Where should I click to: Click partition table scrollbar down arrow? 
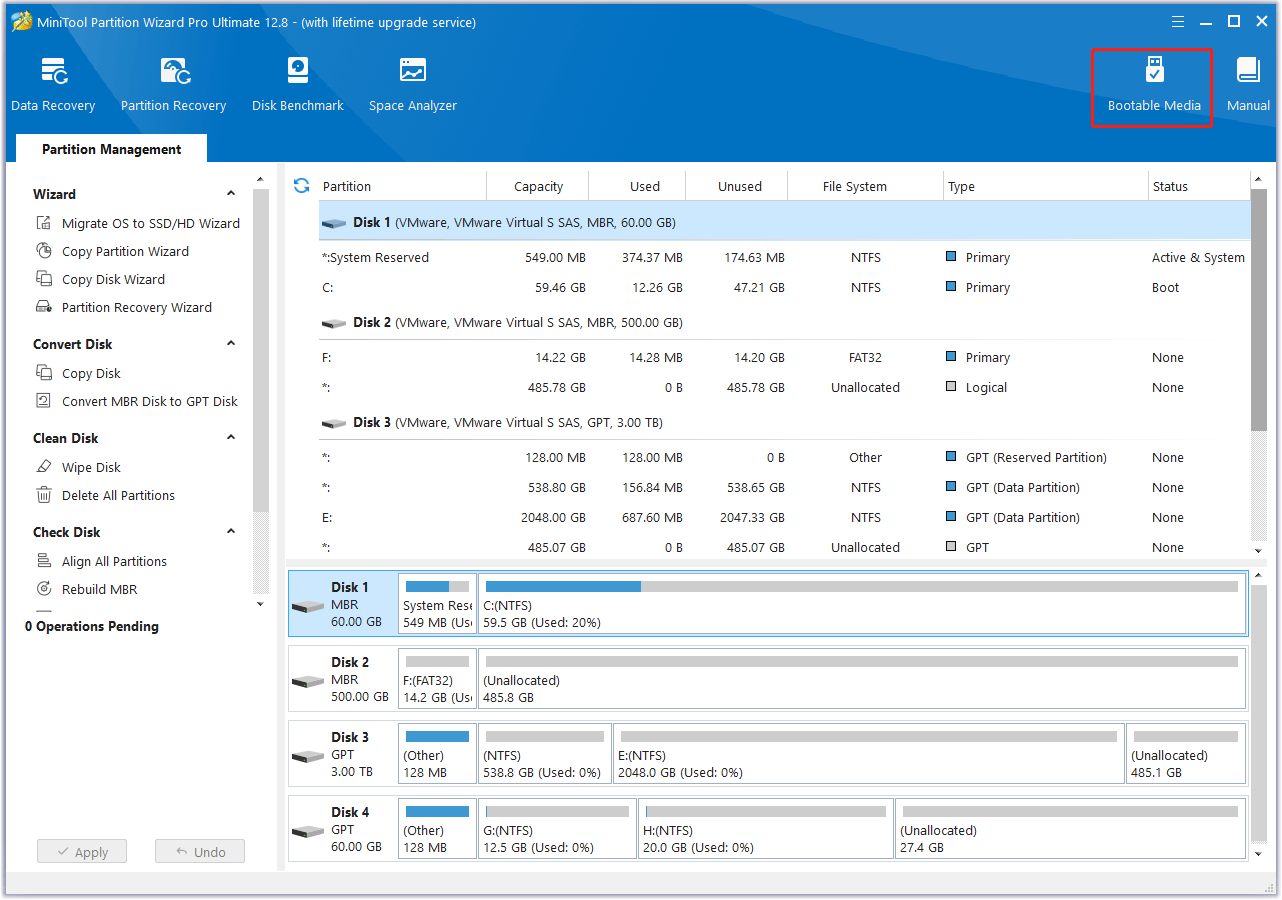(x=1258, y=550)
